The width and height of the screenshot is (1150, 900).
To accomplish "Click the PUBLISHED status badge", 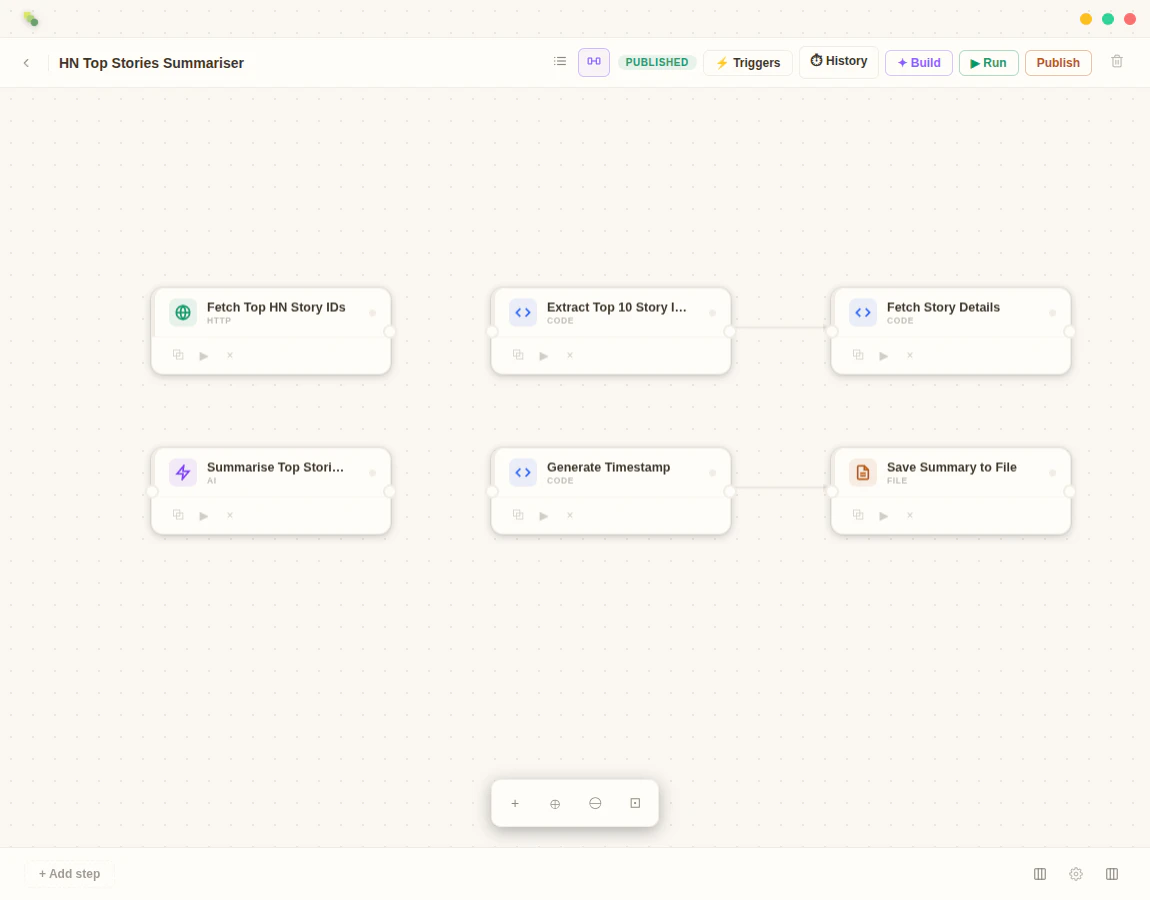I will click(656, 62).
